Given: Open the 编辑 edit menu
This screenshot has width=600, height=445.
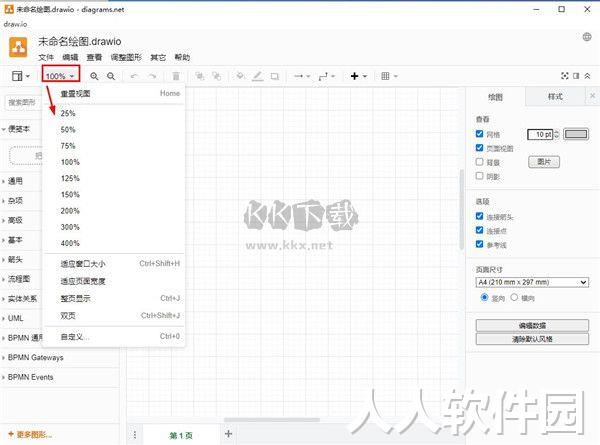Looking at the screenshot, I should [70, 57].
